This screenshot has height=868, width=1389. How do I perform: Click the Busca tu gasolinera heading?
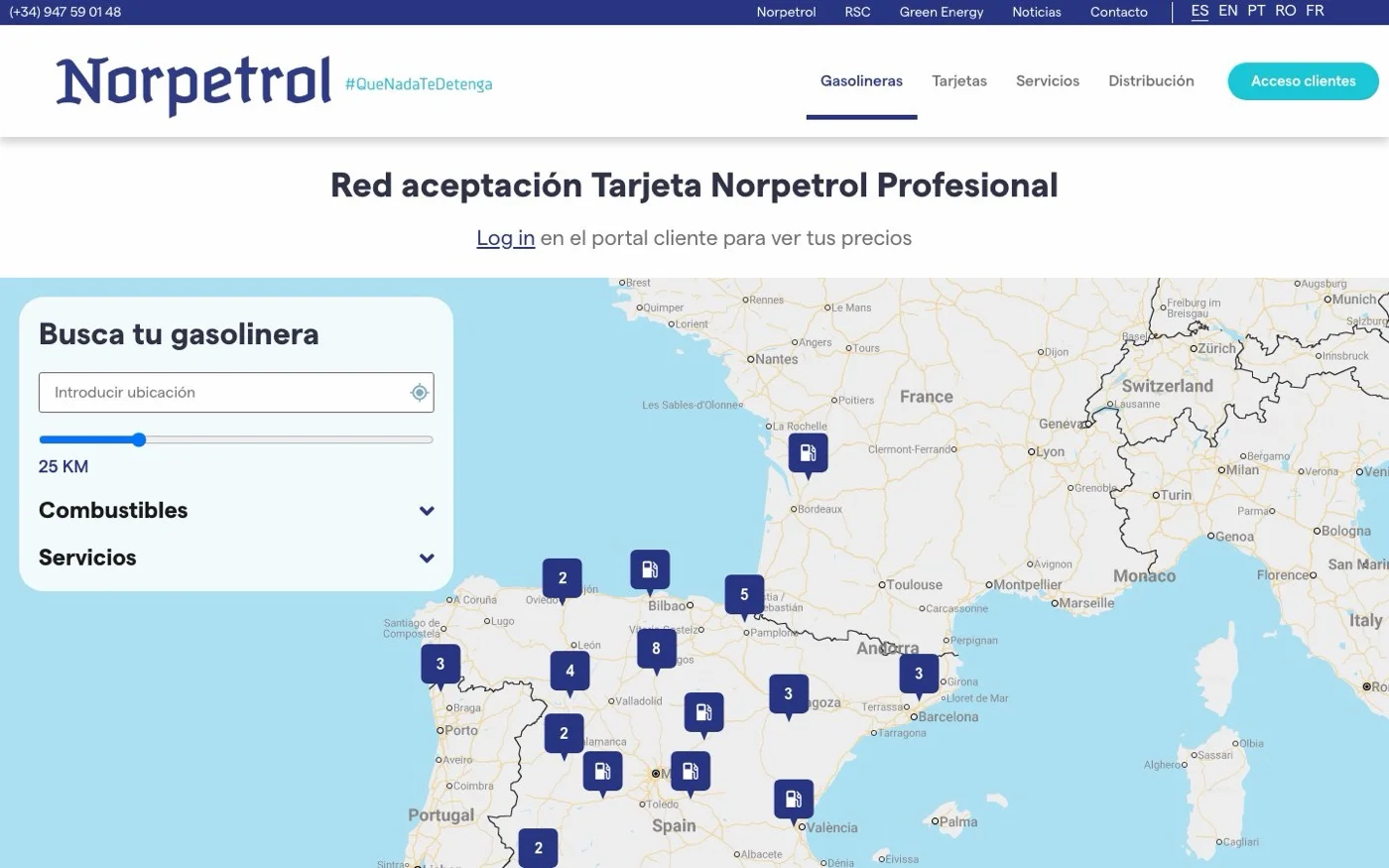point(179,334)
